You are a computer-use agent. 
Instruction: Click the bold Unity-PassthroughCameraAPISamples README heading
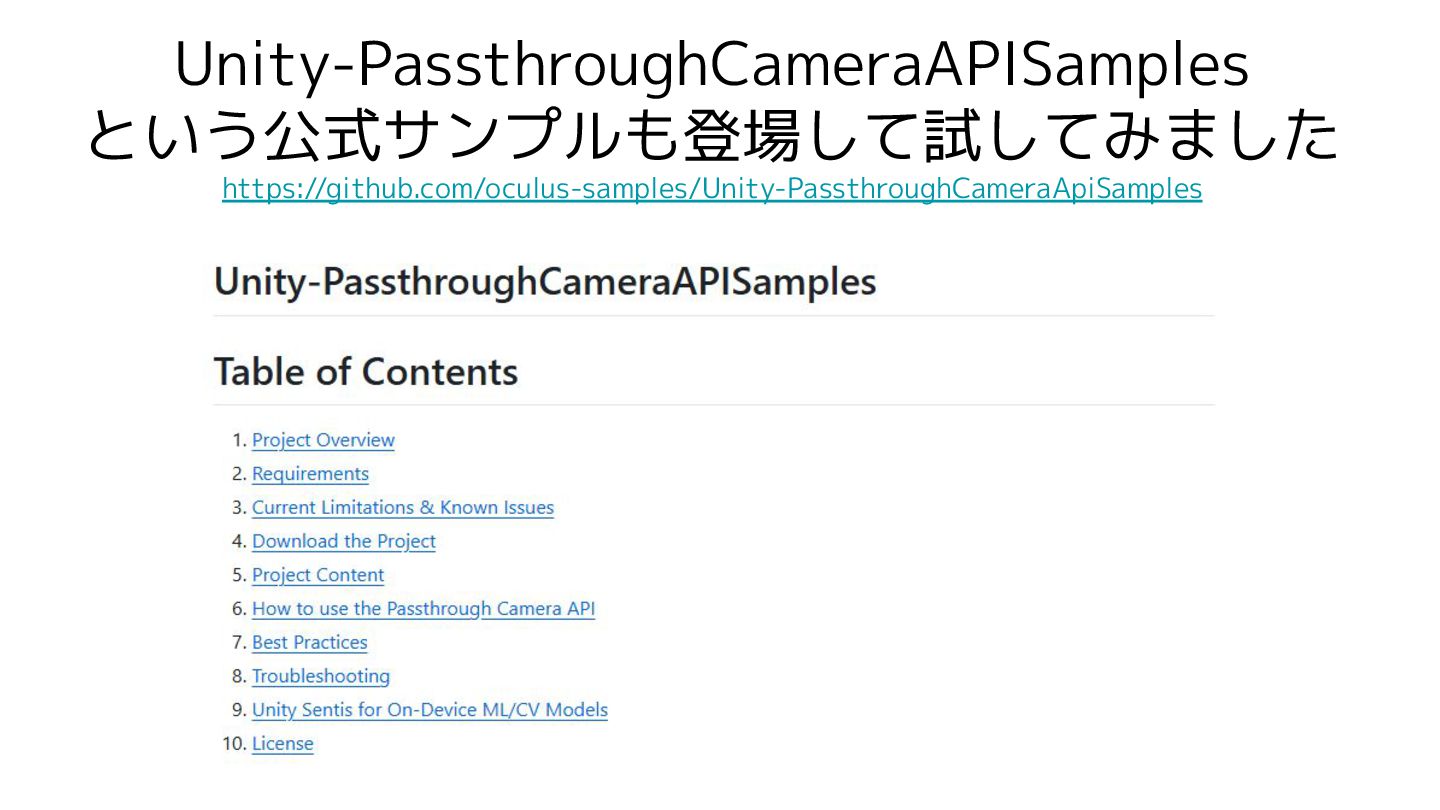pyautogui.click(x=545, y=282)
